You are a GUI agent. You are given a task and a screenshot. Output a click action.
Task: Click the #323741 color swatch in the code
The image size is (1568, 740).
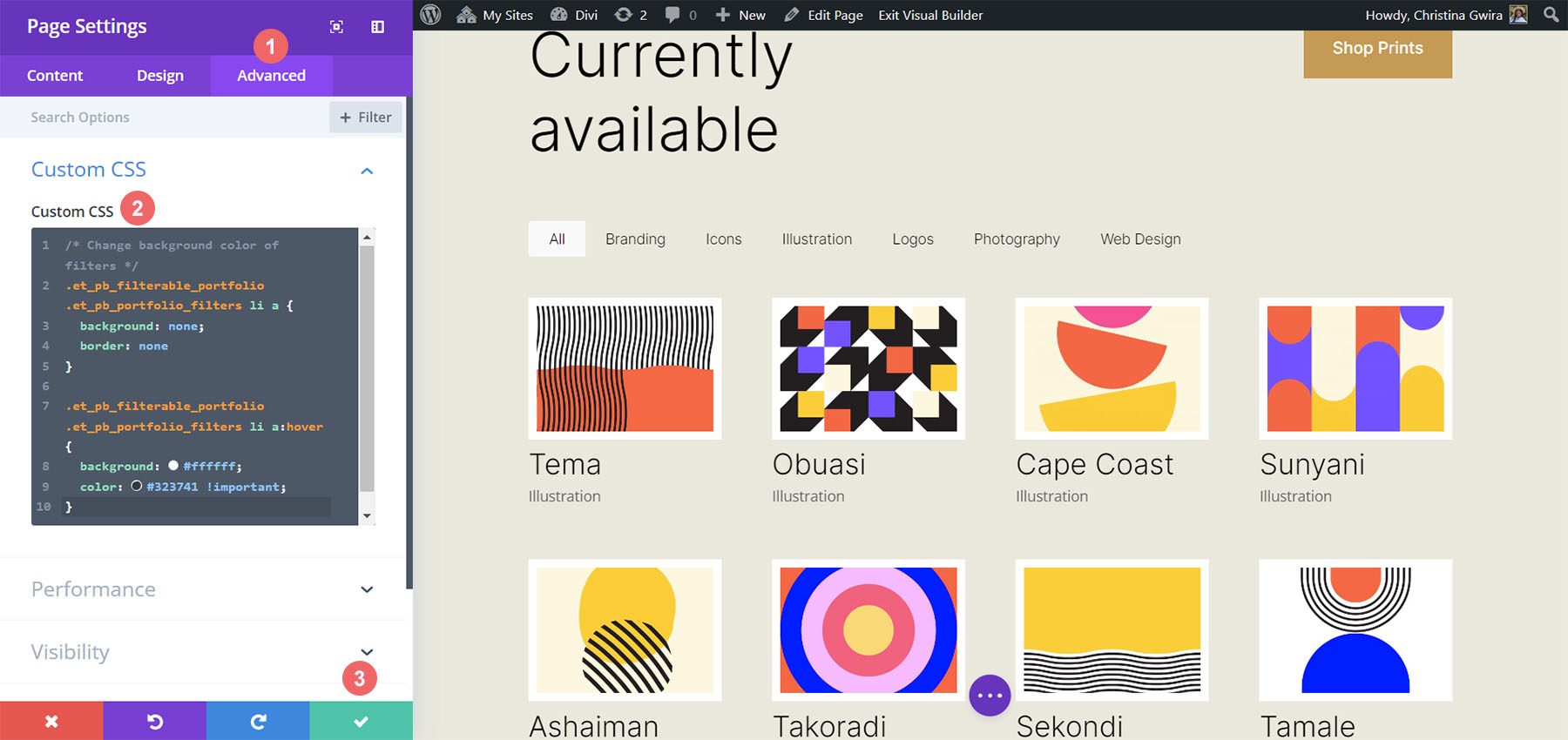tap(137, 486)
